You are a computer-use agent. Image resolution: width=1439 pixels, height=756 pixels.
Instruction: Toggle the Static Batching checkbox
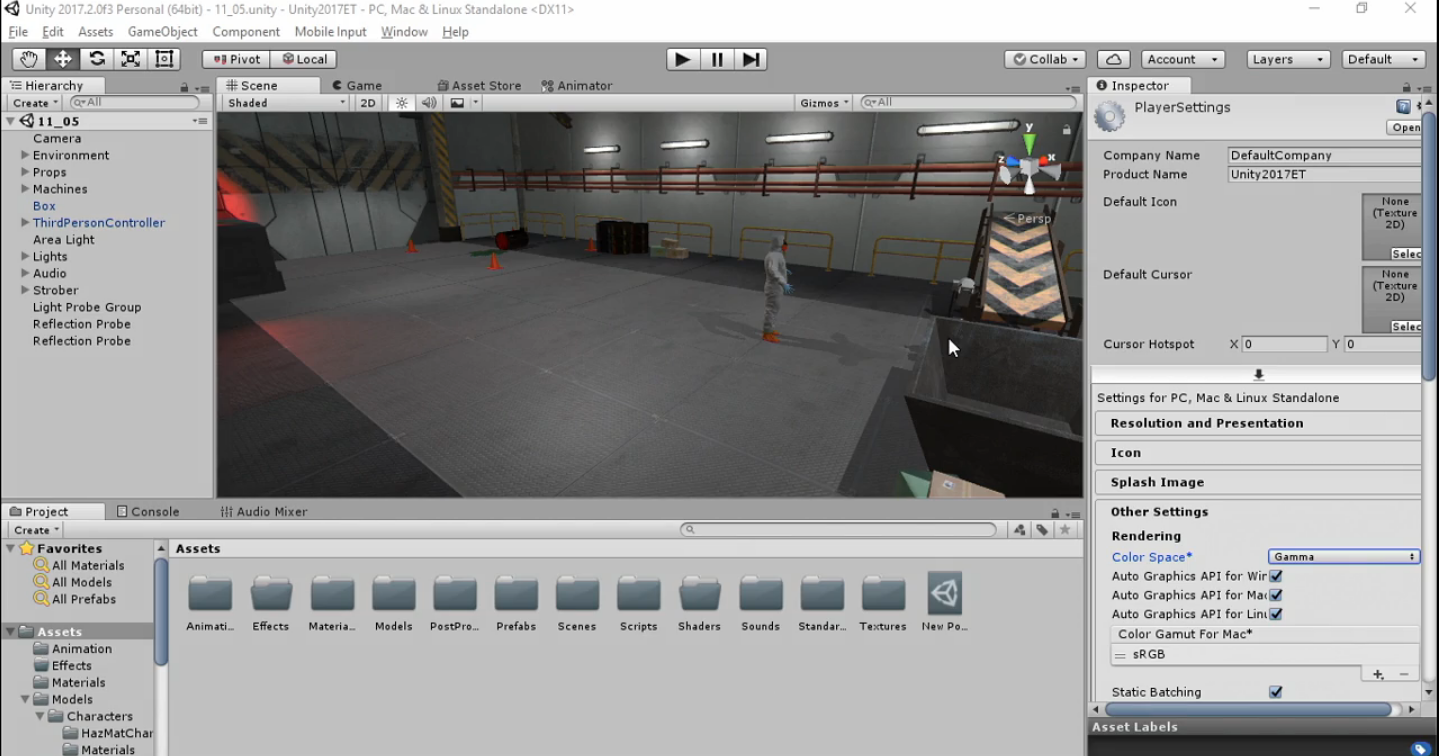[1275, 692]
